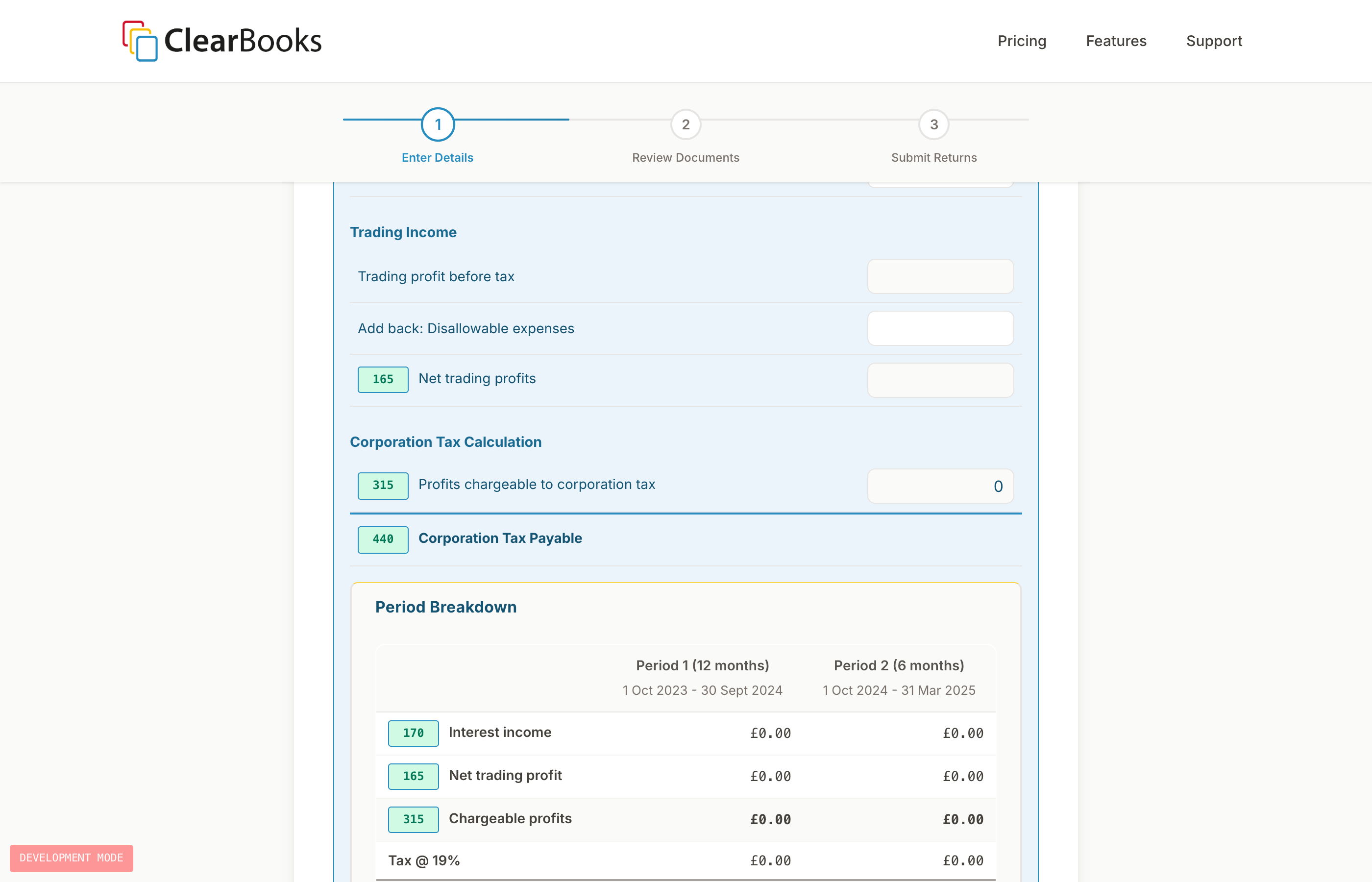Click the Trading profit before tax input field
This screenshot has height=882, width=1372.
(x=940, y=276)
